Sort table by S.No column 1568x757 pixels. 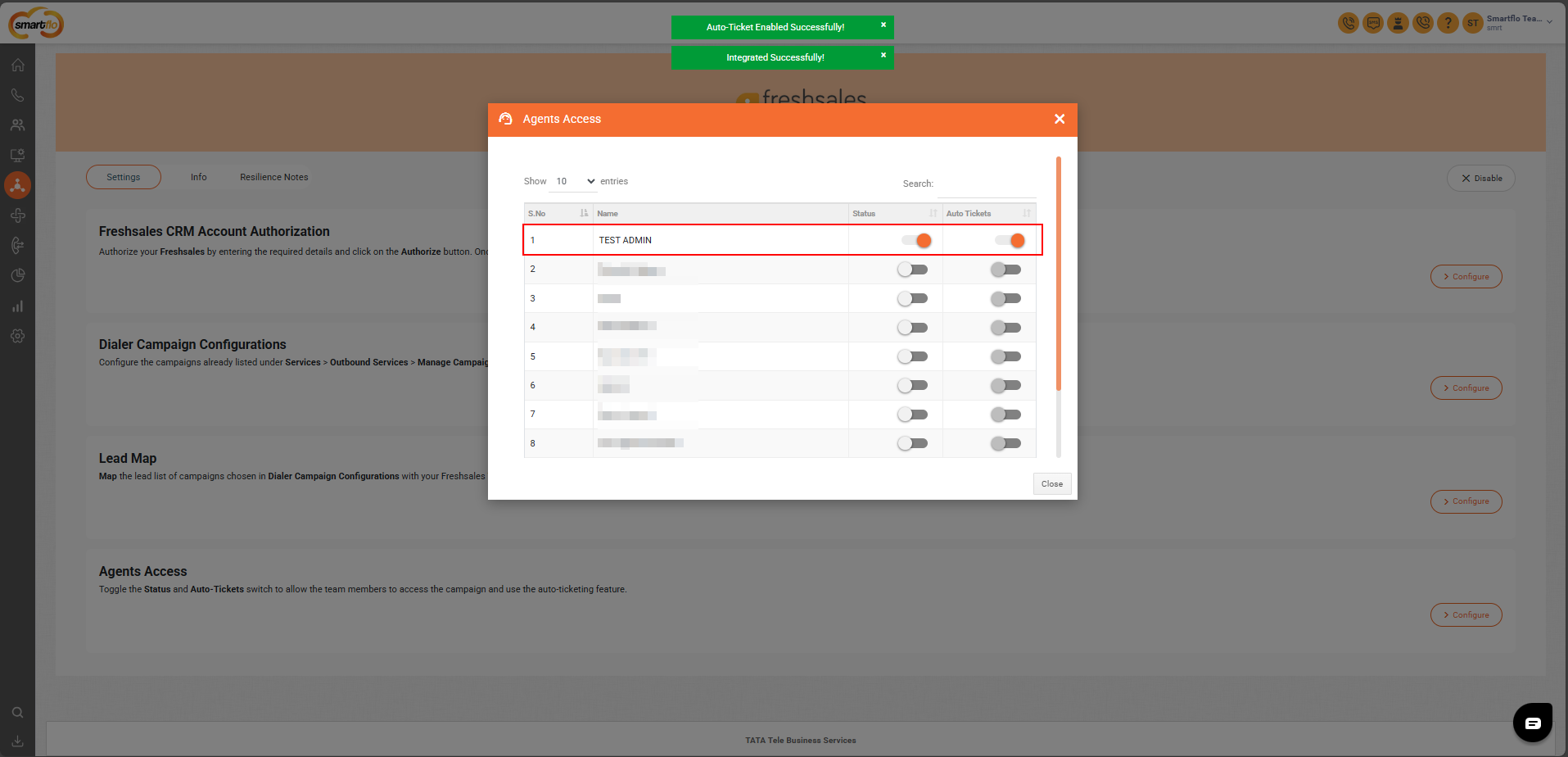tap(558, 213)
